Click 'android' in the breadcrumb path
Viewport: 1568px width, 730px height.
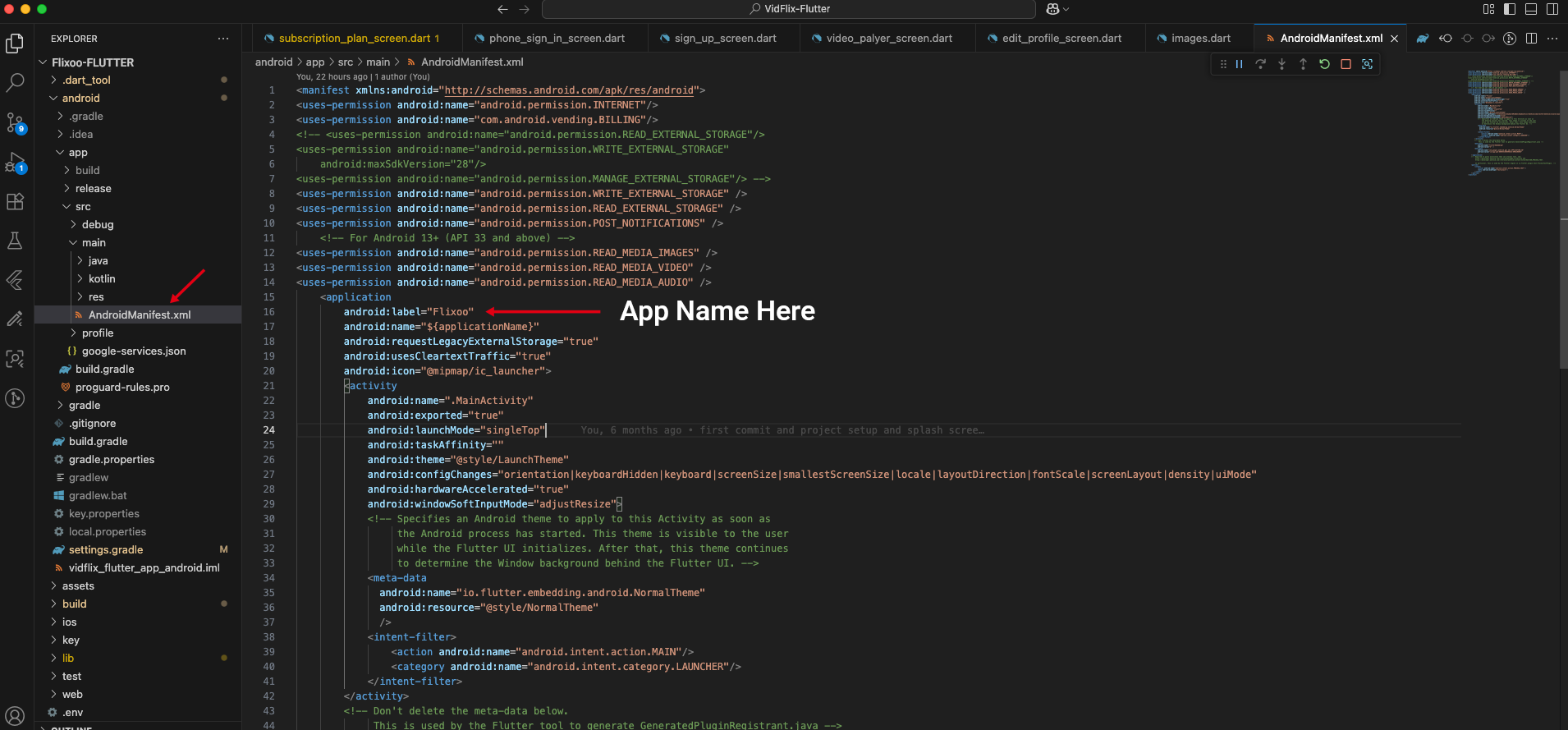point(273,62)
